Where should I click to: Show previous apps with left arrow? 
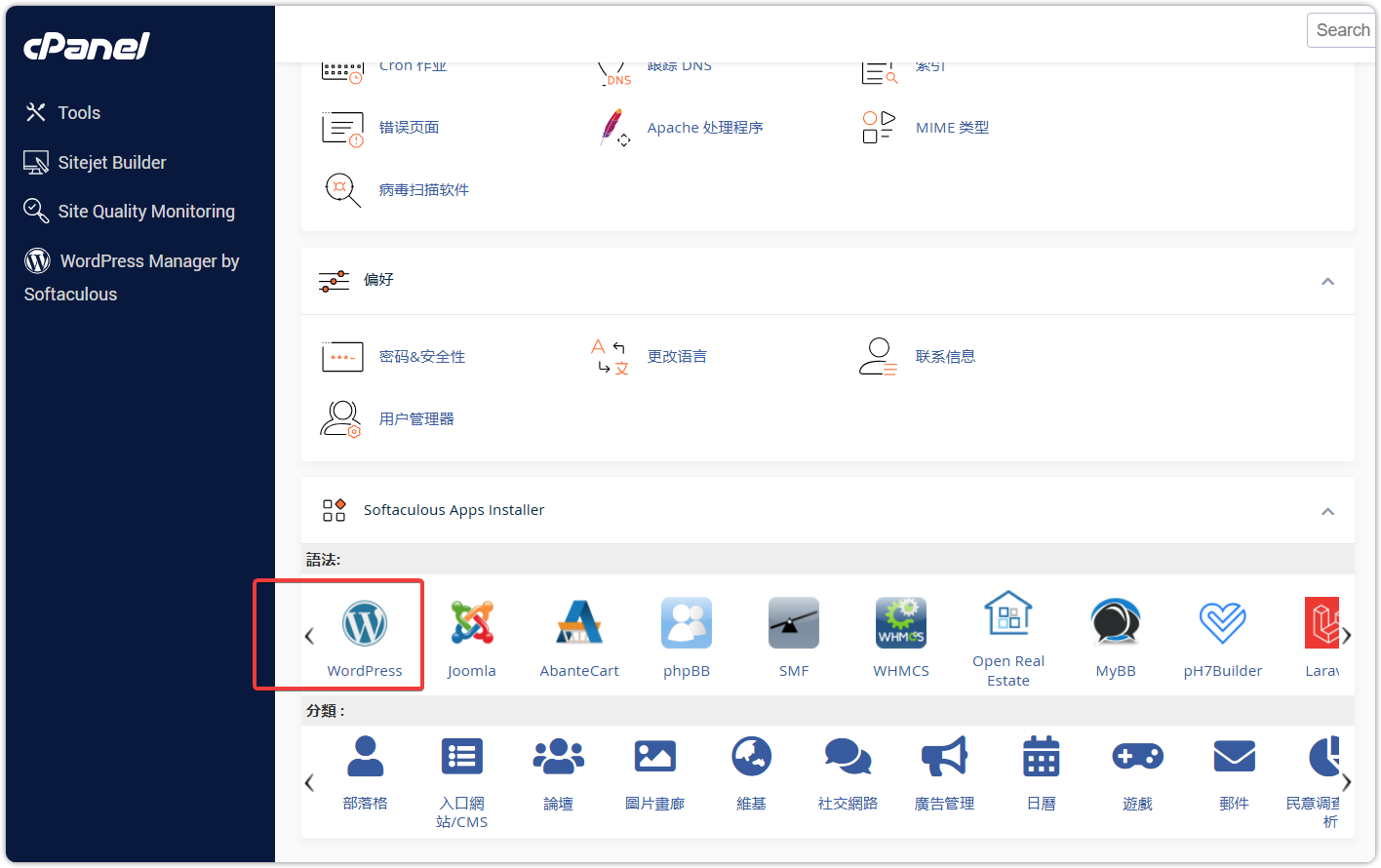309,636
